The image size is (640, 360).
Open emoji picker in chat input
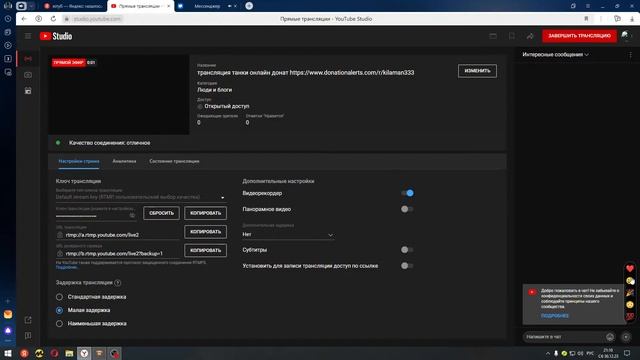tap(610, 337)
